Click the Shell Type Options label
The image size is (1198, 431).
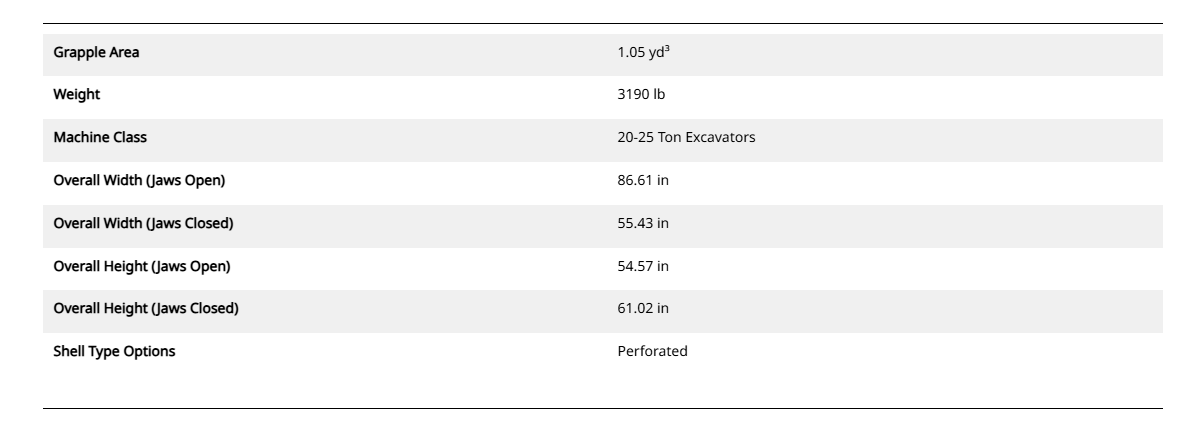pyautogui.click(x=114, y=351)
